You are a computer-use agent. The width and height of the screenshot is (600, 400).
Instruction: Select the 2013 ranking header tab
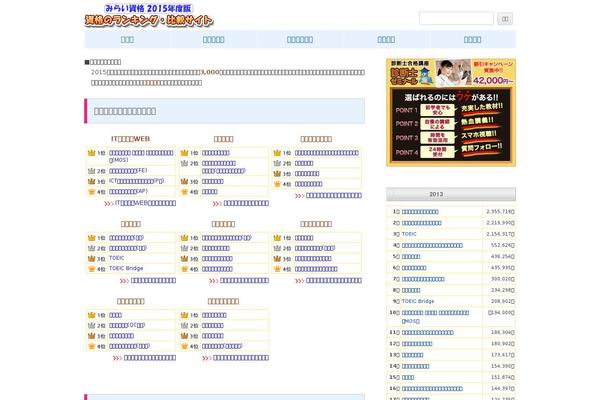pos(451,194)
